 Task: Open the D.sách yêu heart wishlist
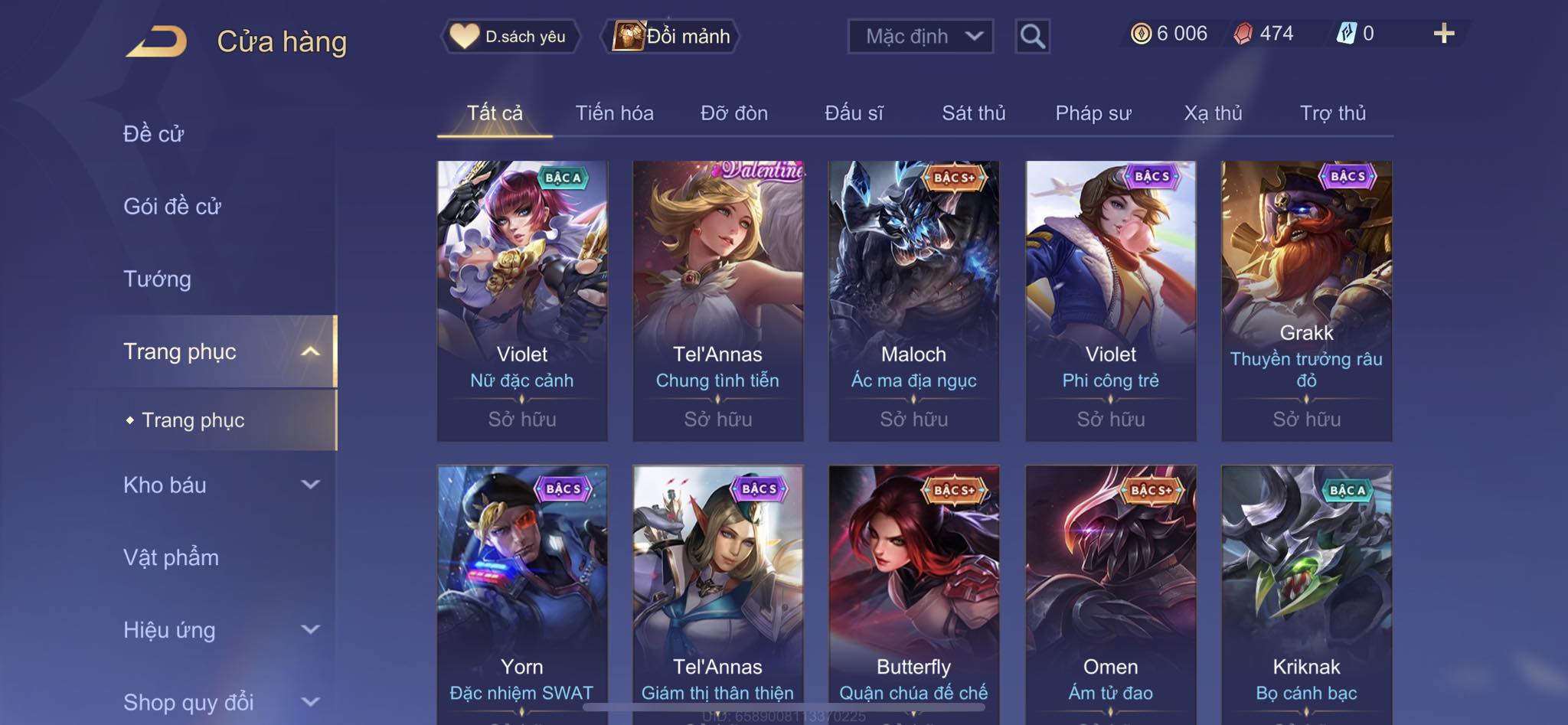pyautogui.click(x=510, y=36)
